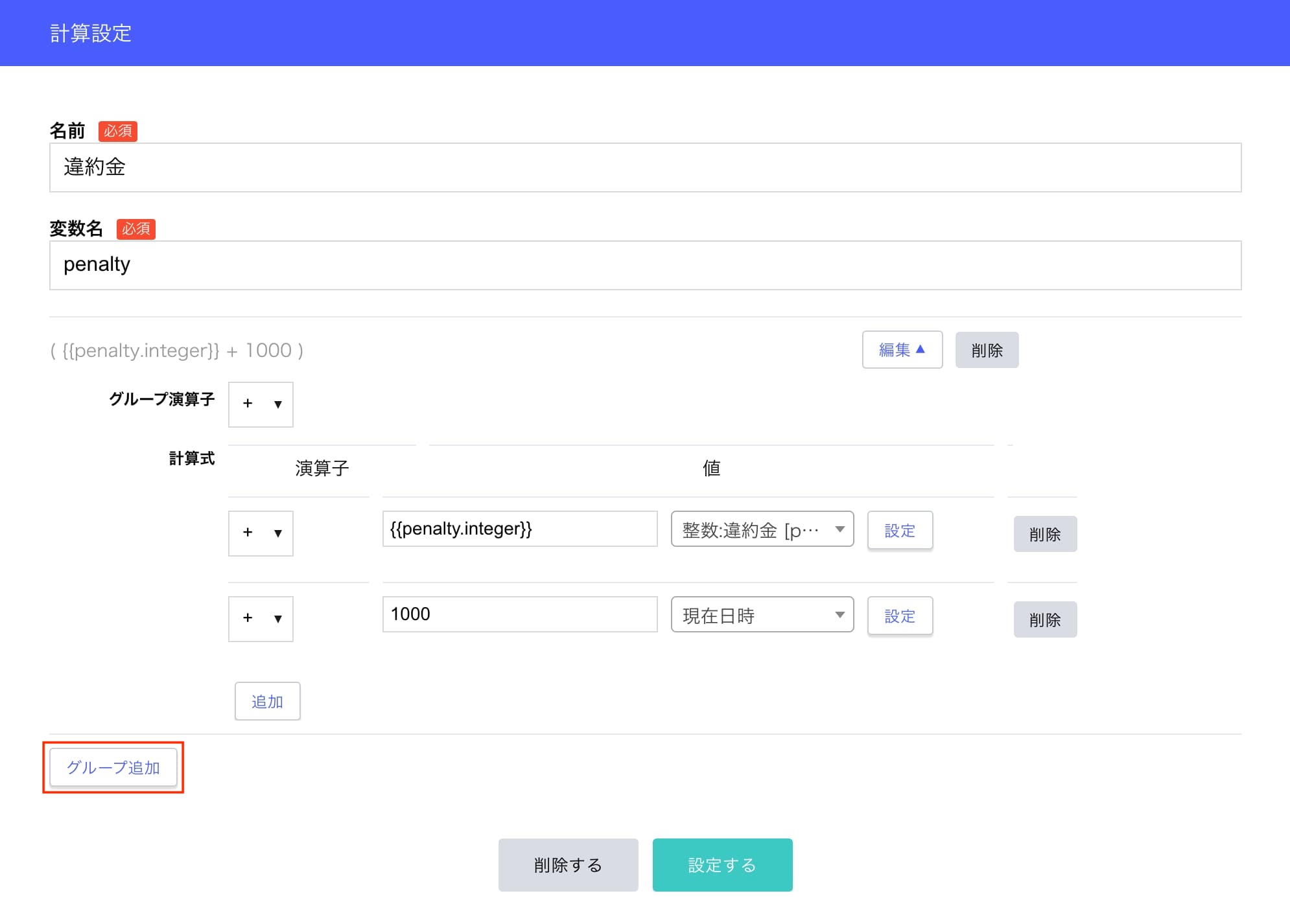
Task: Click the 値 column header
Action: (711, 468)
